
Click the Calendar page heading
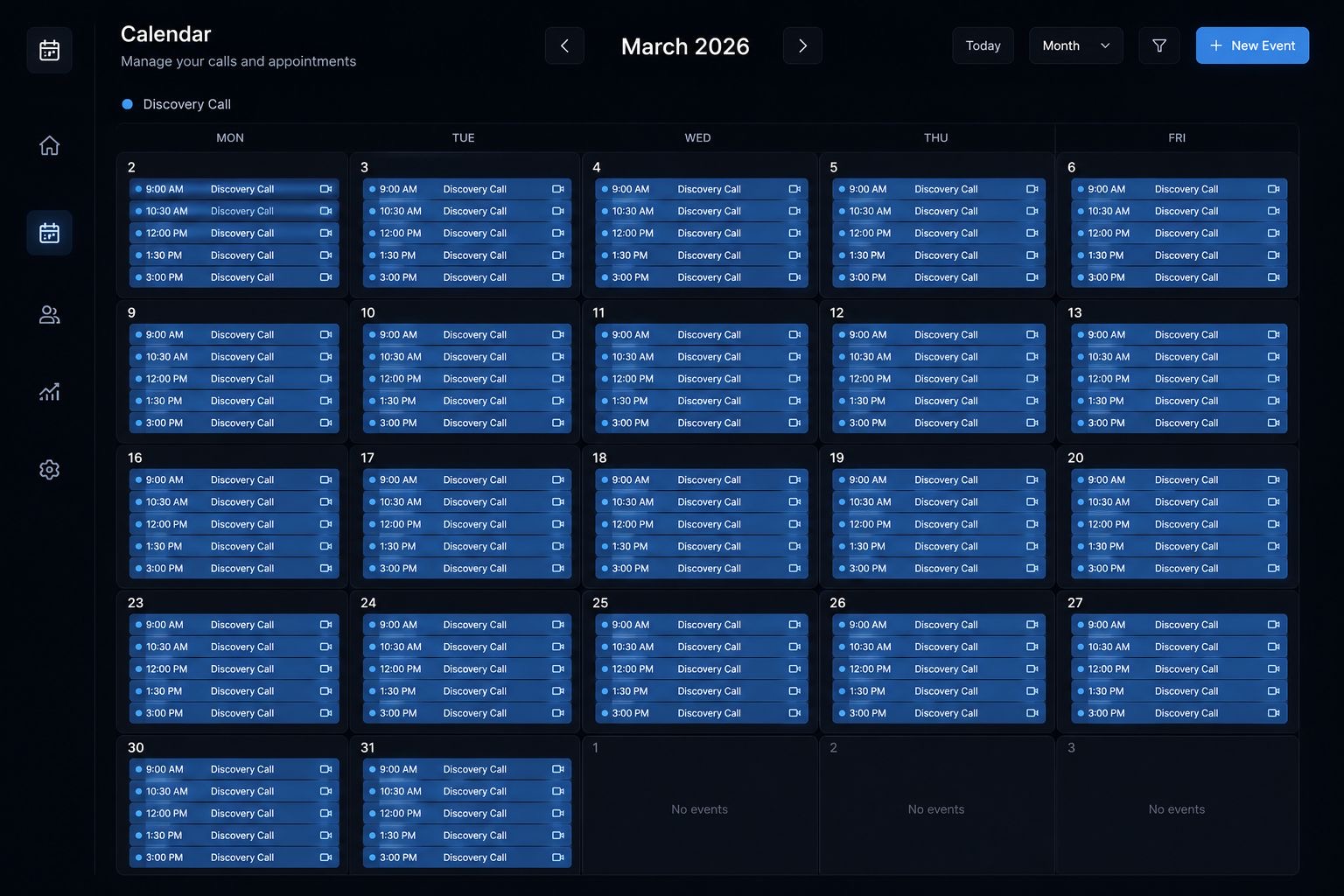(165, 34)
